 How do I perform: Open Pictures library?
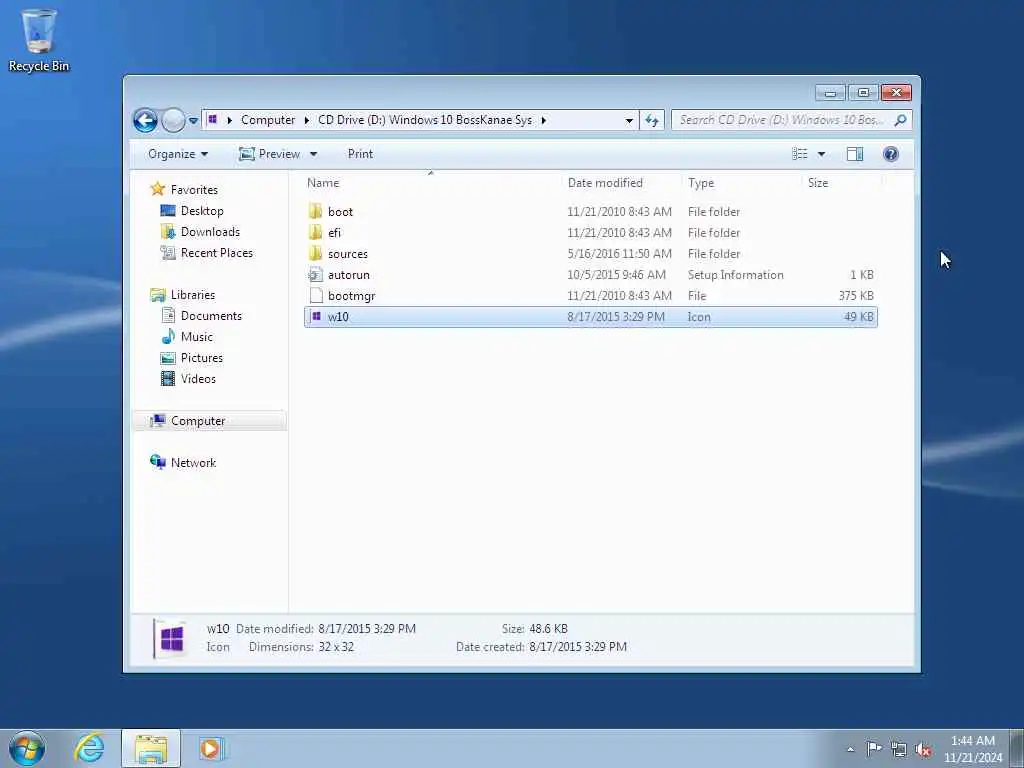[201, 357]
